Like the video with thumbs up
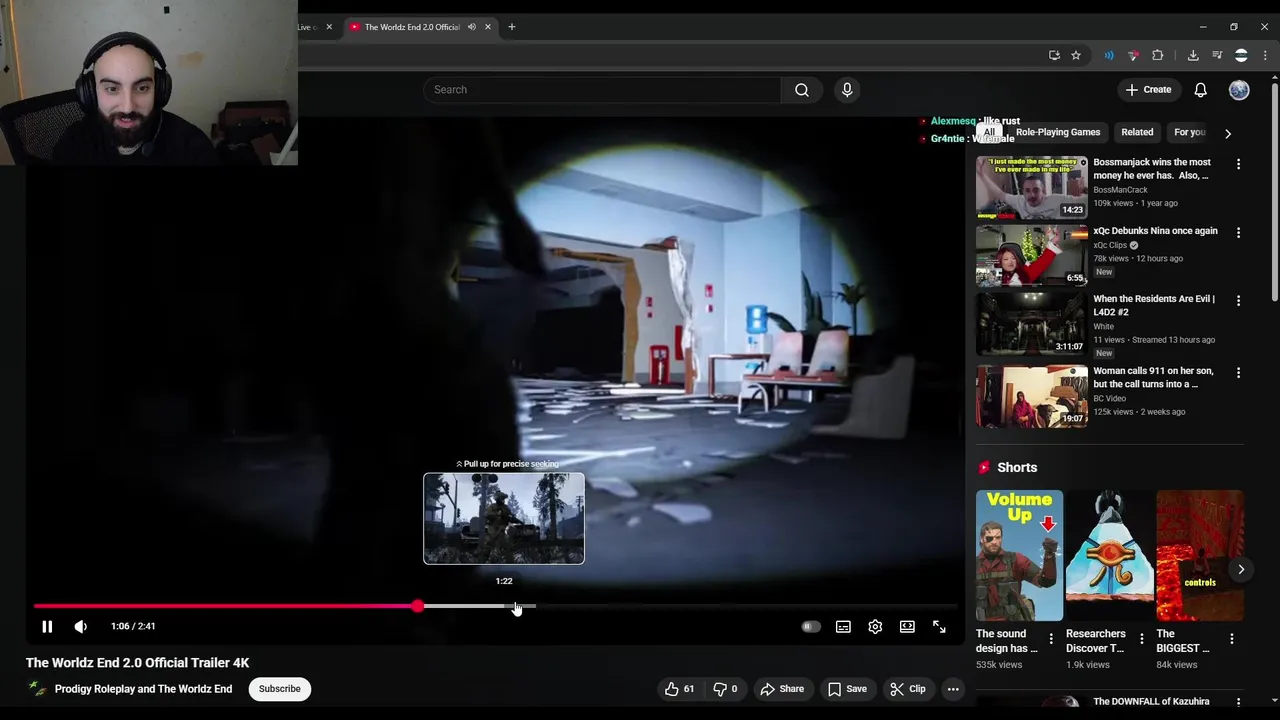Image resolution: width=1280 pixels, height=720 pixels. click(x=679, y=689)
